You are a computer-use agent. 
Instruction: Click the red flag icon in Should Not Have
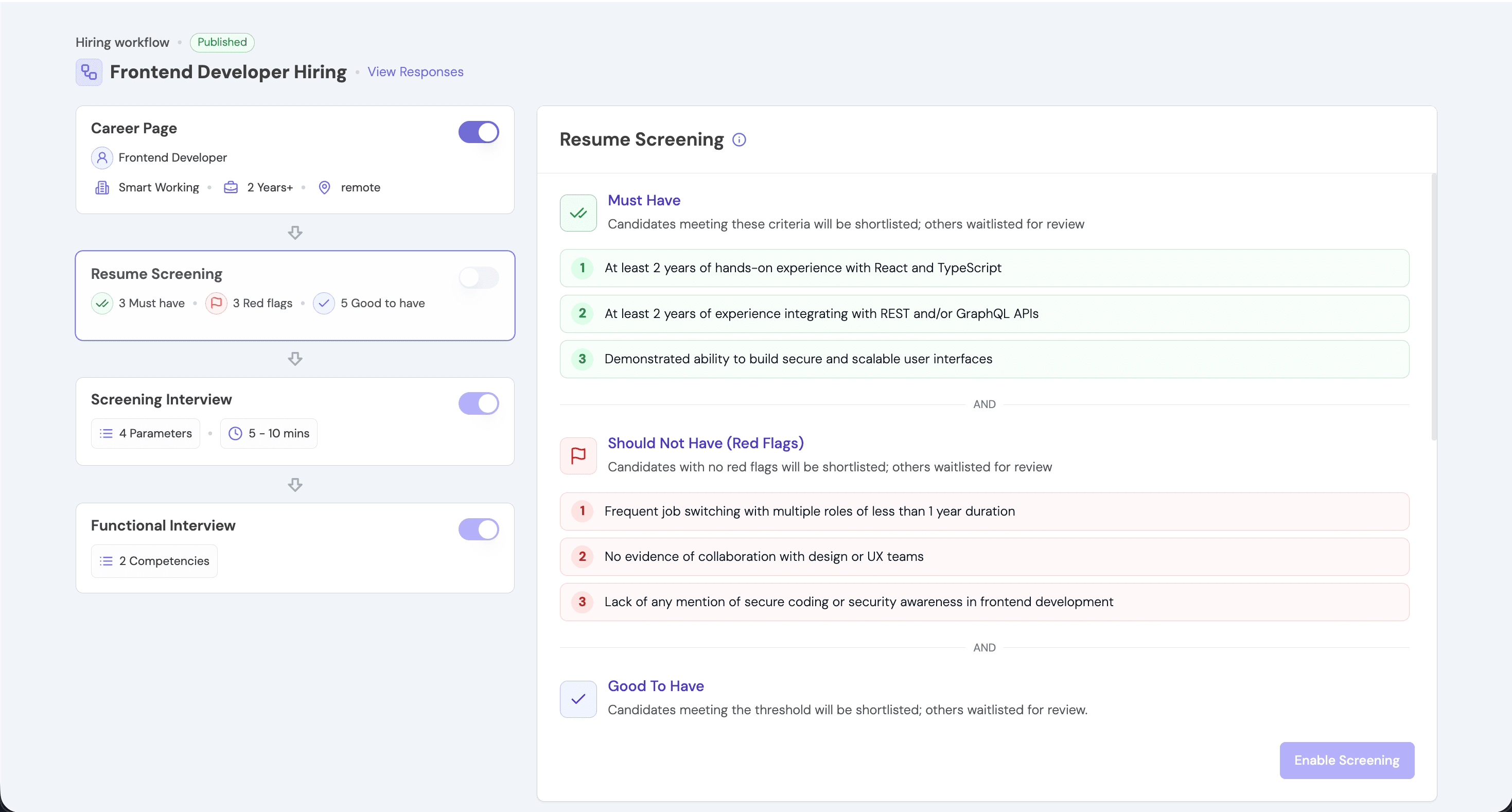point(577,455)
